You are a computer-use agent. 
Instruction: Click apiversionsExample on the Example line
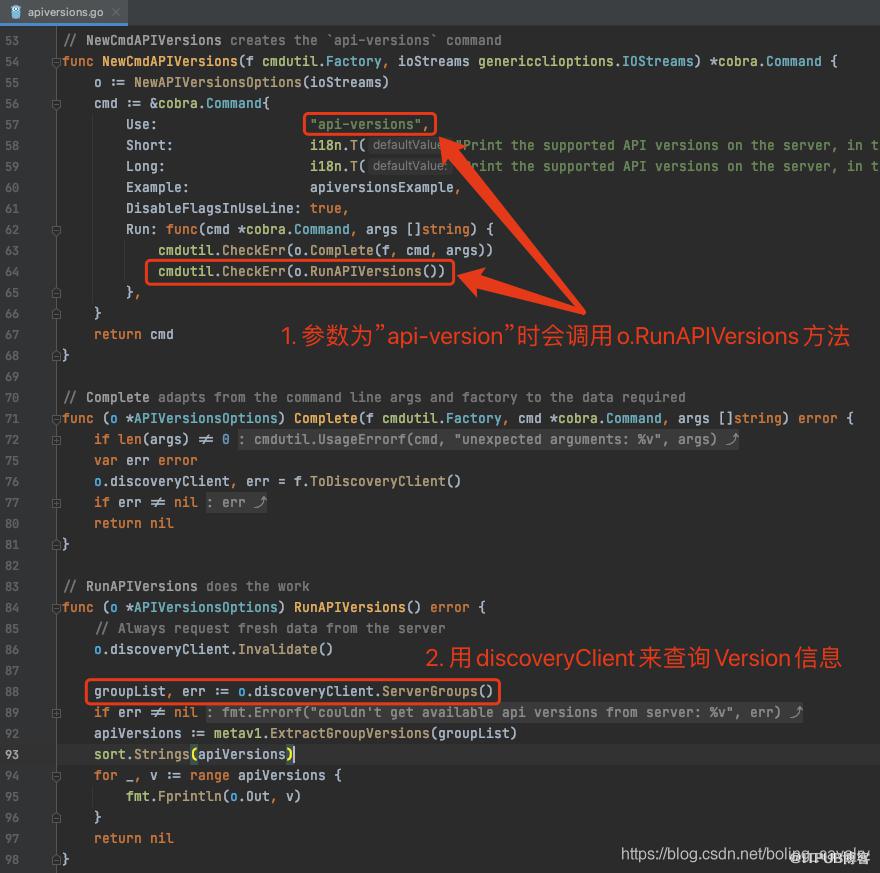point(382,187)
